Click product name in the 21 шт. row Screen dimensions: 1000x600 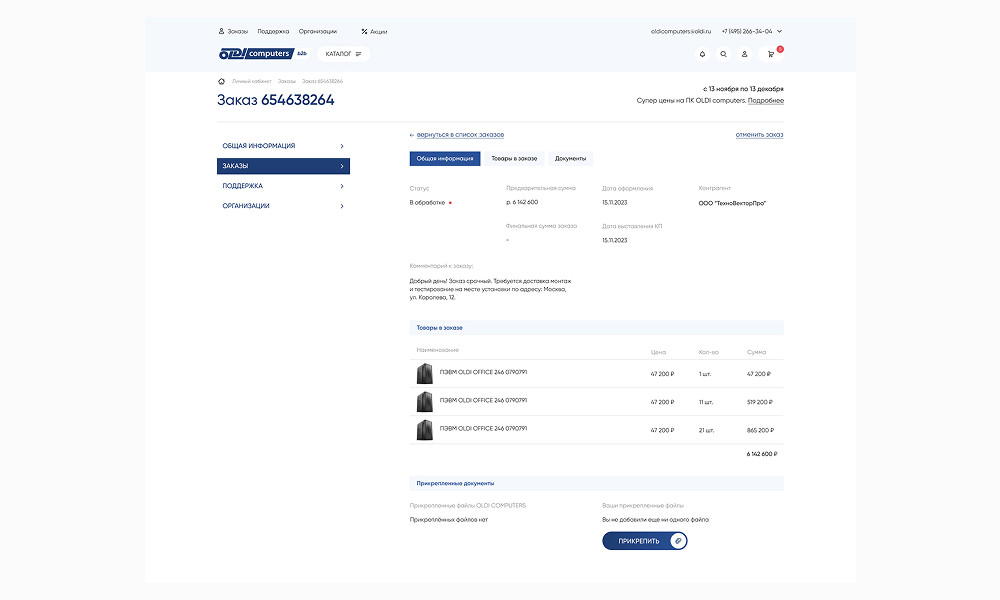click(x=483, y=428)
